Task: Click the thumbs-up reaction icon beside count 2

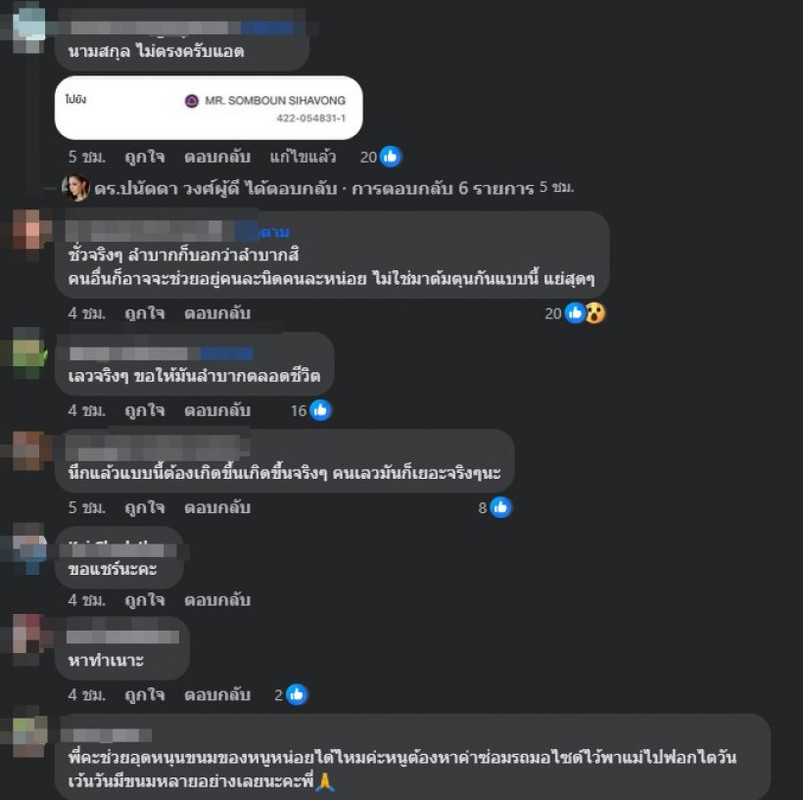Action: point(297,695)
